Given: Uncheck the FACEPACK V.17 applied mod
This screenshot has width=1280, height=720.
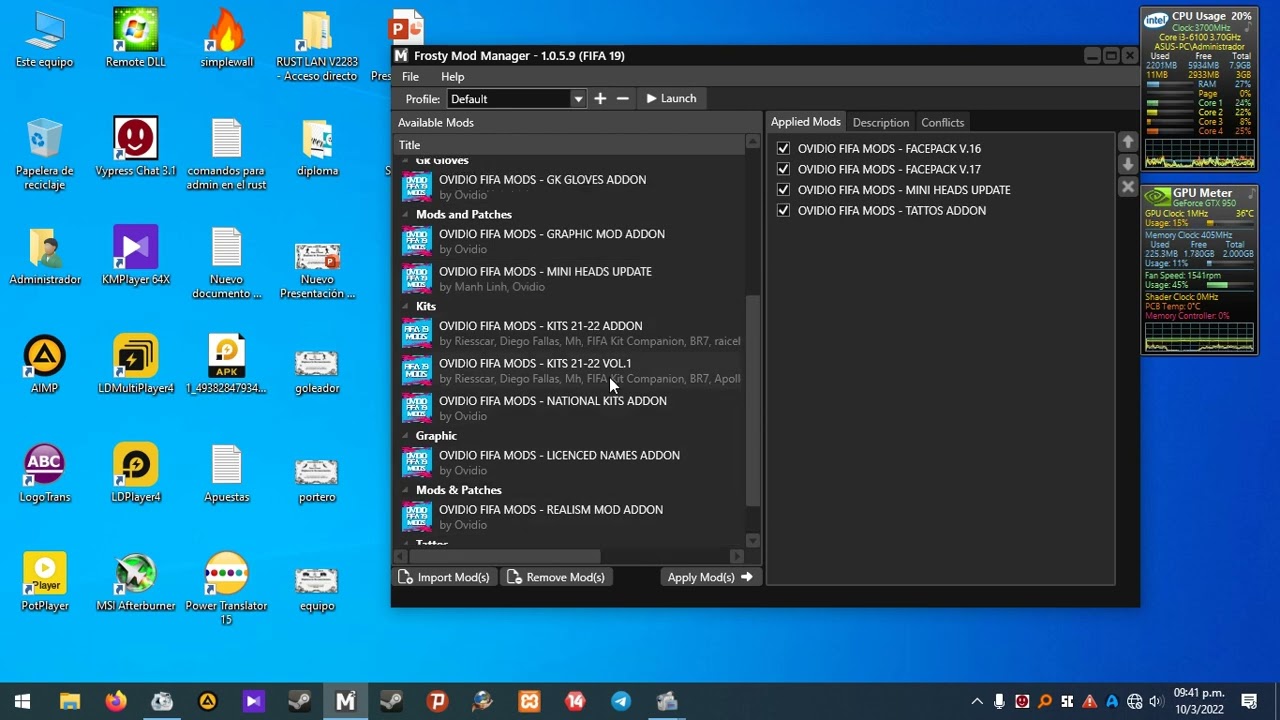Looking at the screenshot, I should (x=783, y=169).
